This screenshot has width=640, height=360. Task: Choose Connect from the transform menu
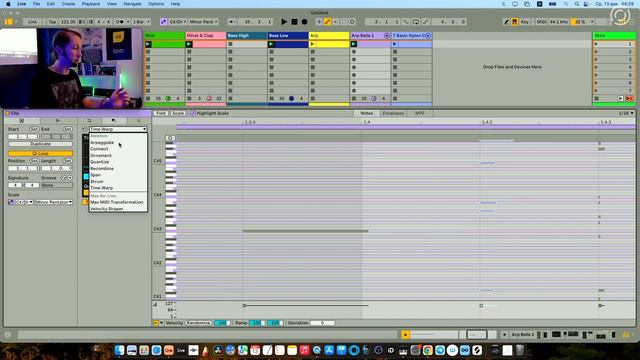click(x=99, y=149)
